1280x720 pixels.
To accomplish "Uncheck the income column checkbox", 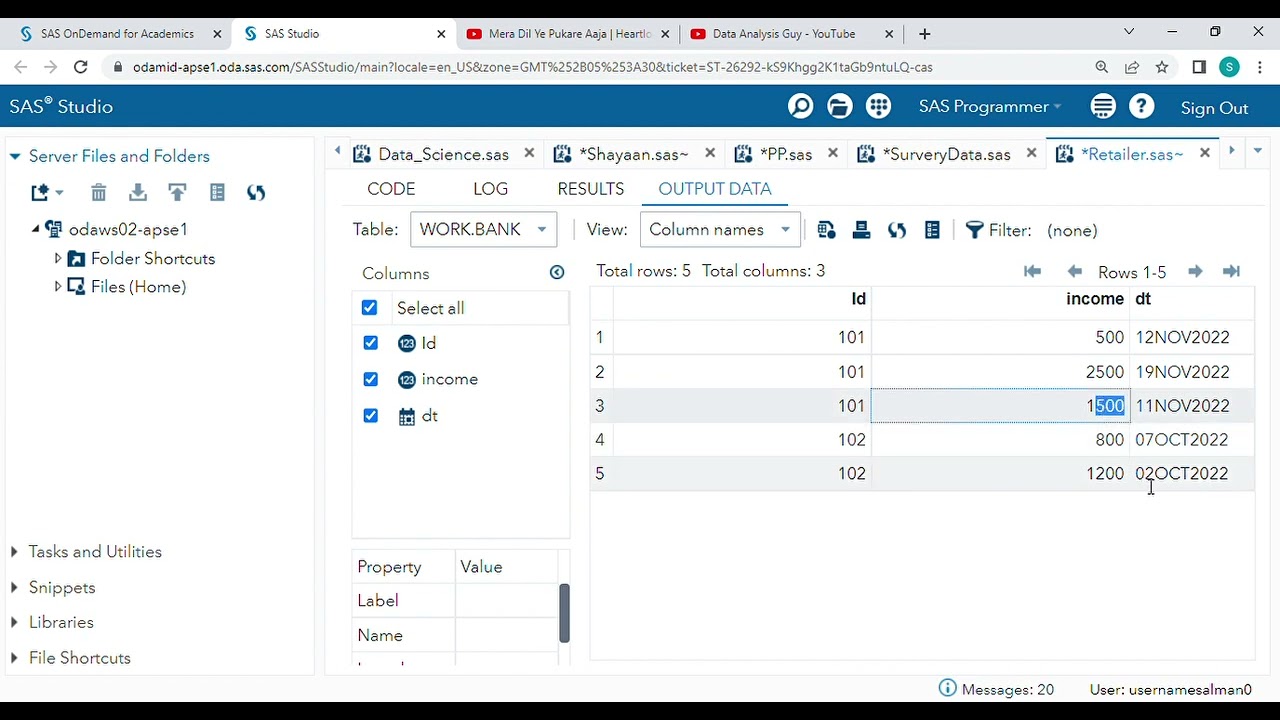I will (x=371, y=379).
